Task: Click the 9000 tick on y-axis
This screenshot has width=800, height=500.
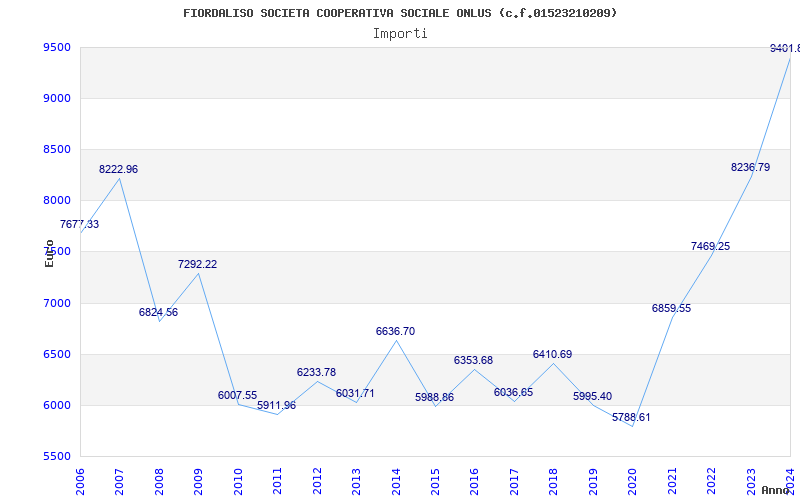Action: pos(56,98)
